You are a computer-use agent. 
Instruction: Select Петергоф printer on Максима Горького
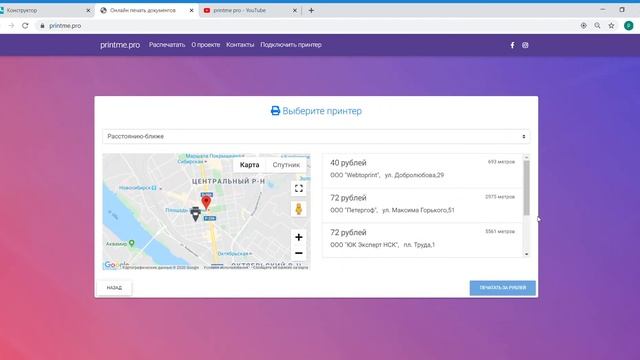tap(422, 205)
